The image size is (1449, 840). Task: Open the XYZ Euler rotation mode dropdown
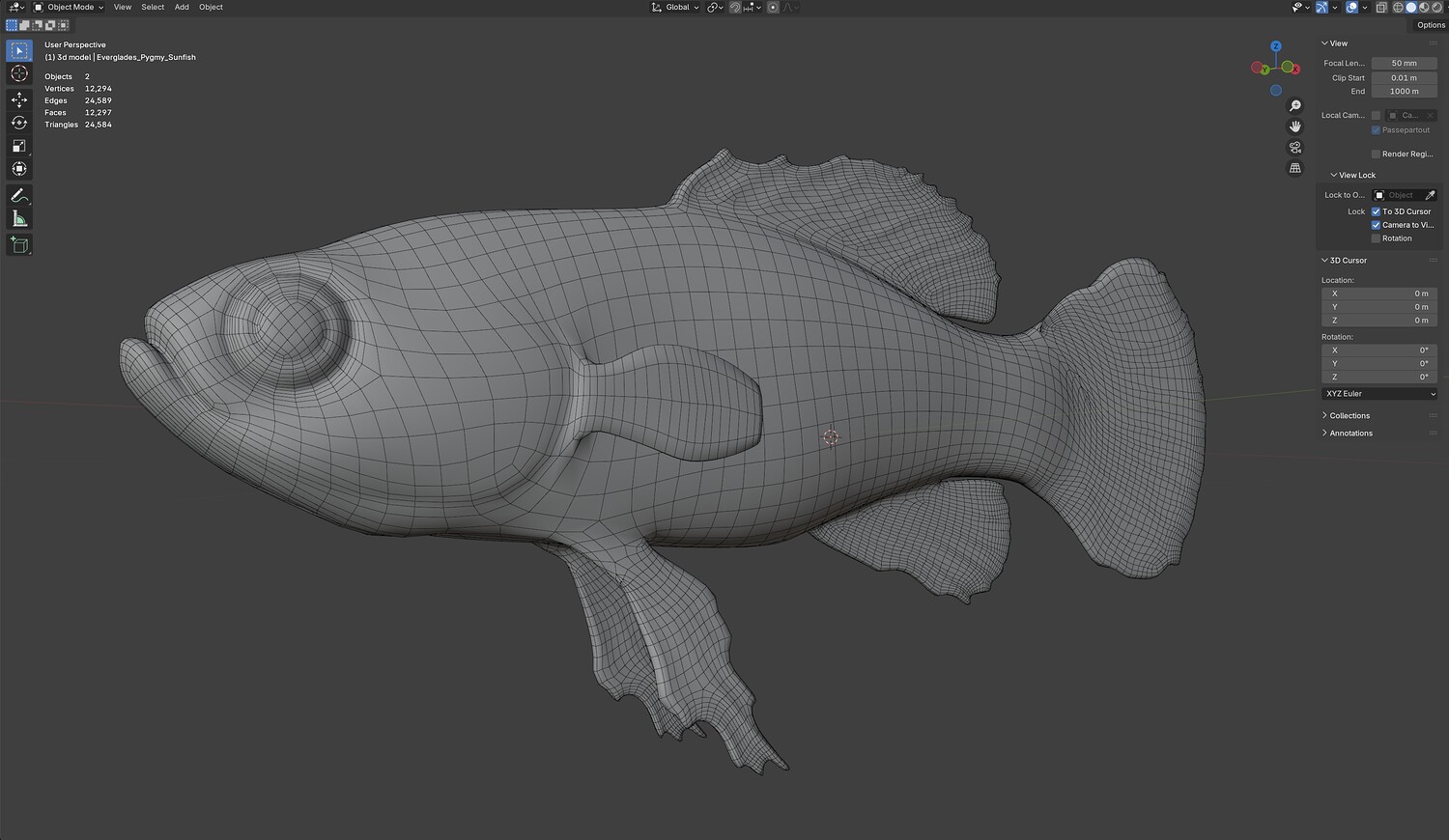(1379, 394)
